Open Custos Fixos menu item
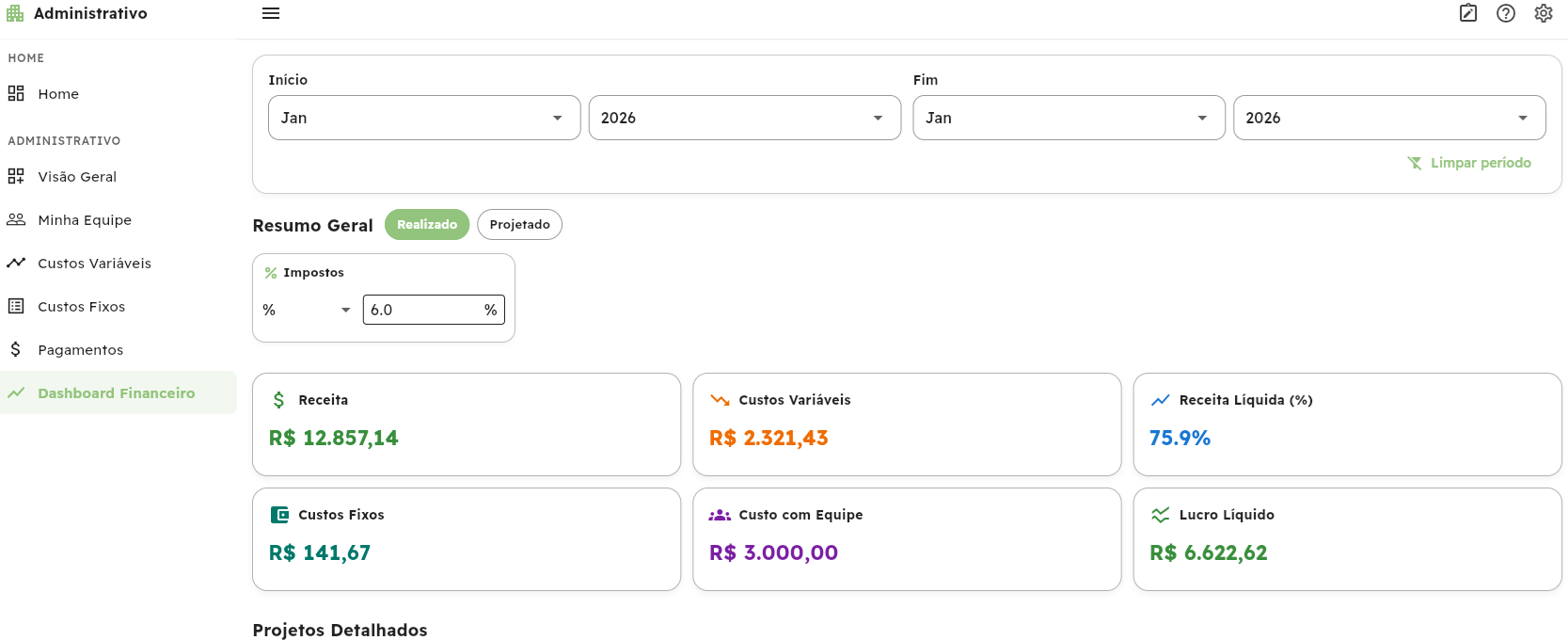The width and height of the screenshot is (1568, 640). point(119,306)
